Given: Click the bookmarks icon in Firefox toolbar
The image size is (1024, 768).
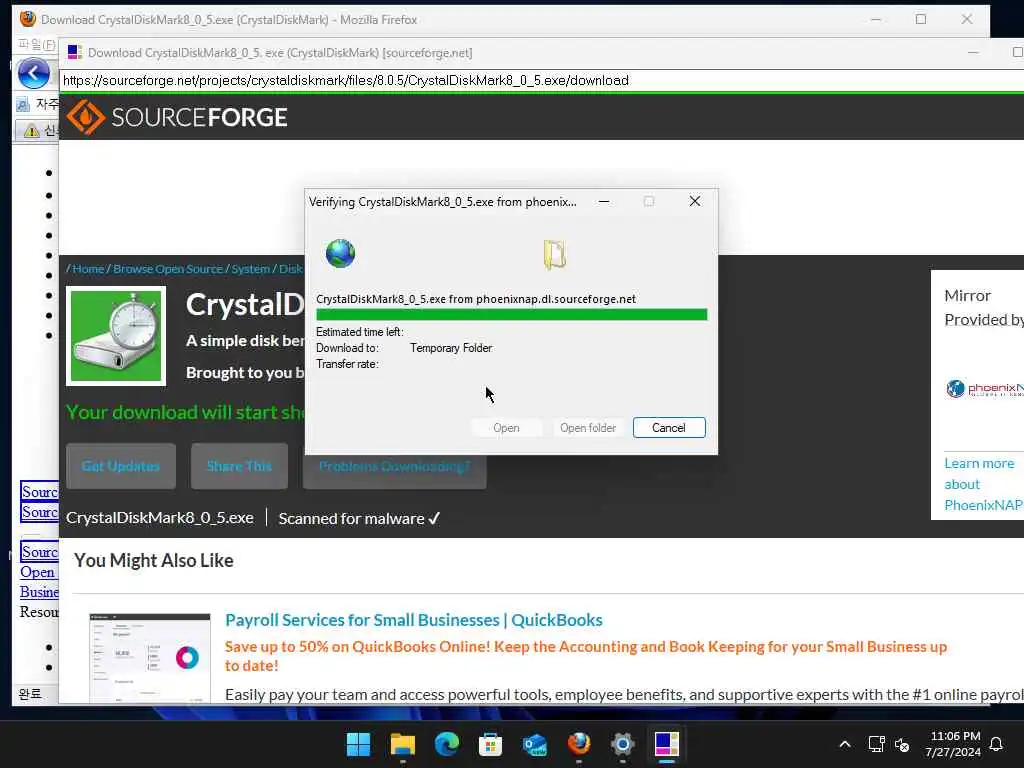Looking at the screenshot, I should pyautogui.click(x=23, y=104).
